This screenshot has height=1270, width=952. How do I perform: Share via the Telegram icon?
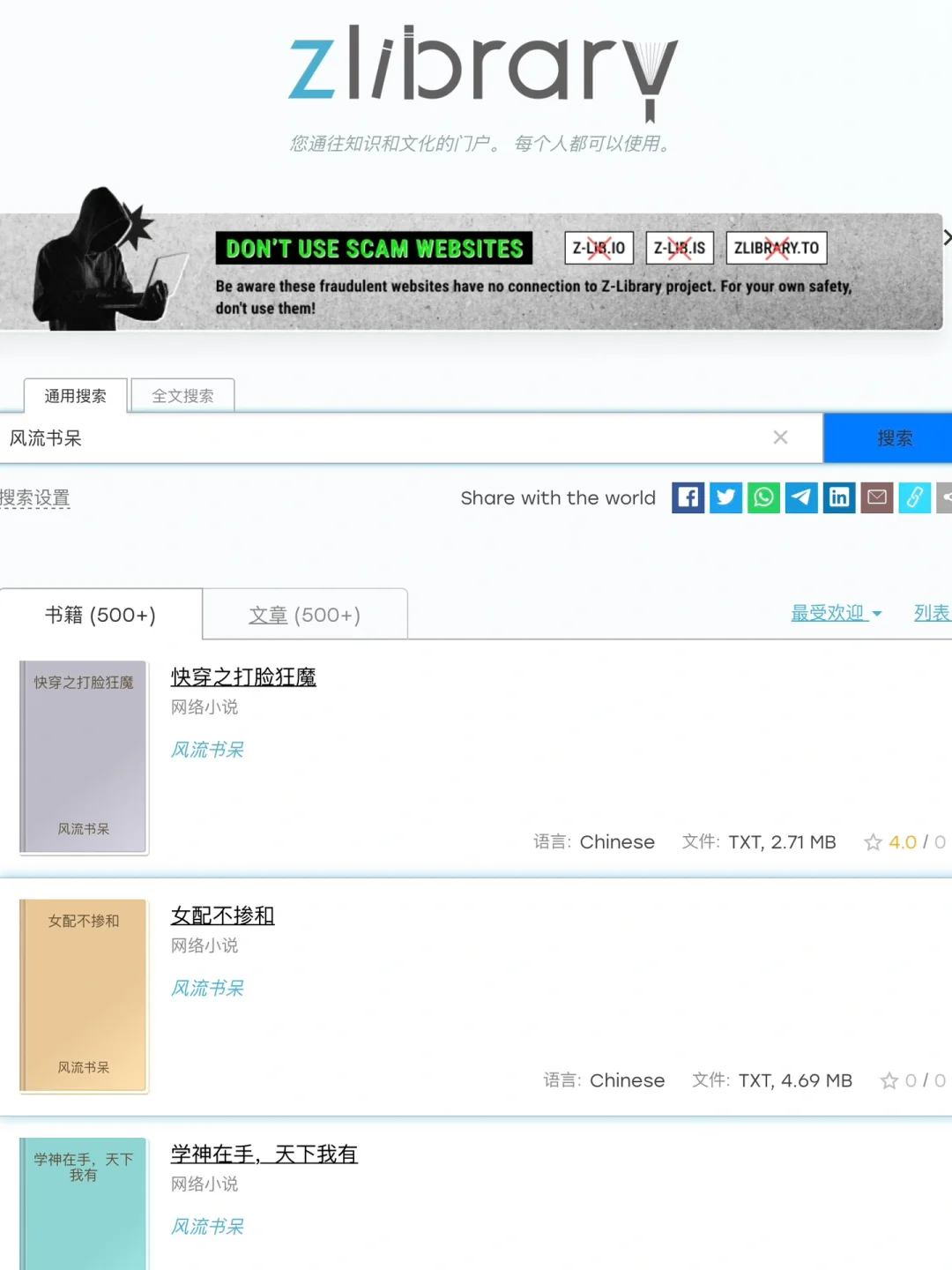[801, 498]
